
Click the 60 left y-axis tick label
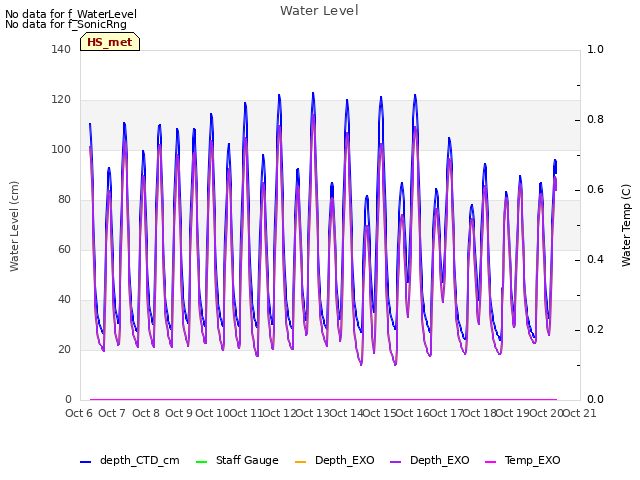click(64, 249)
